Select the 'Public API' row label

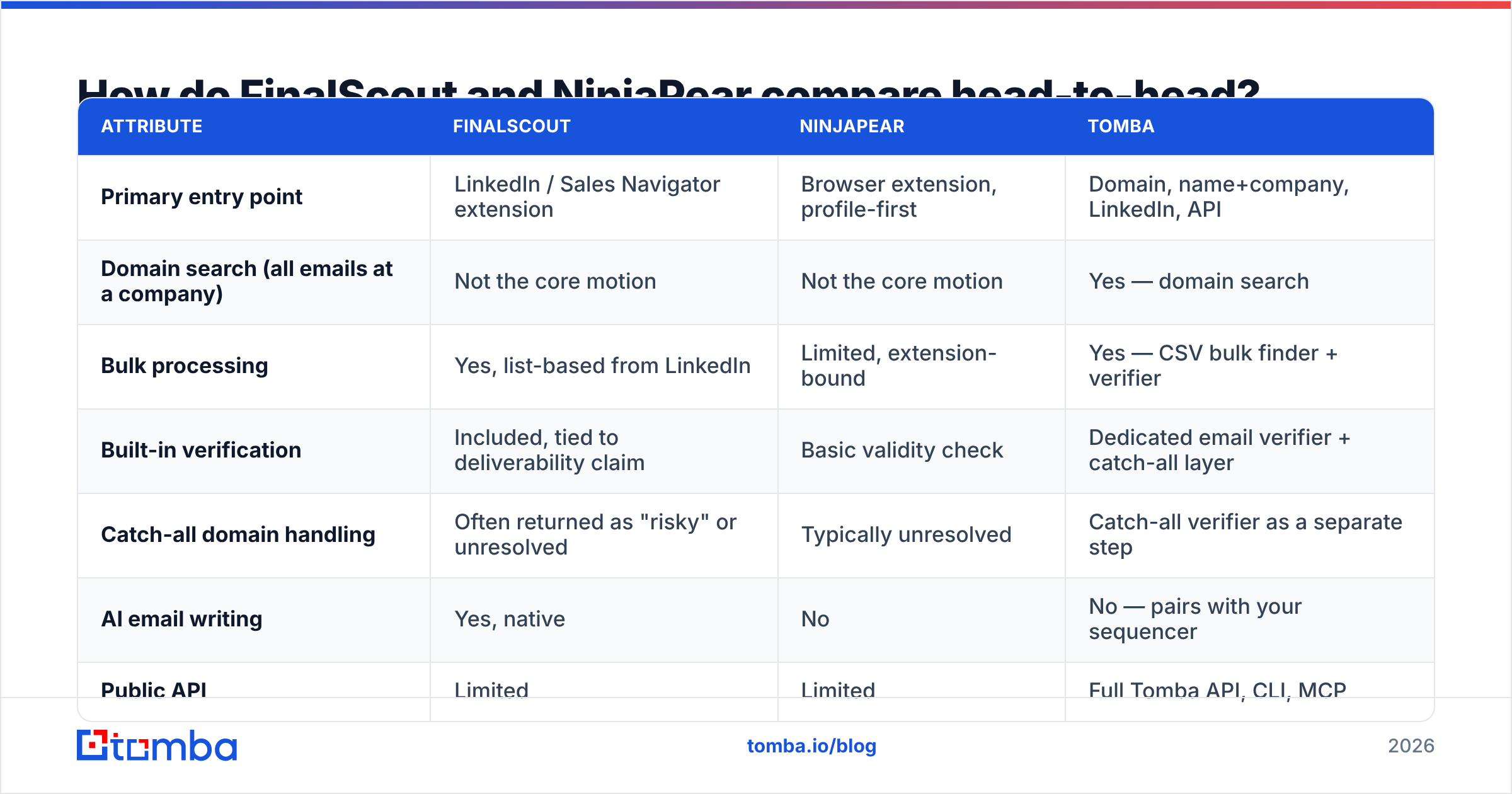click(154, 689)
